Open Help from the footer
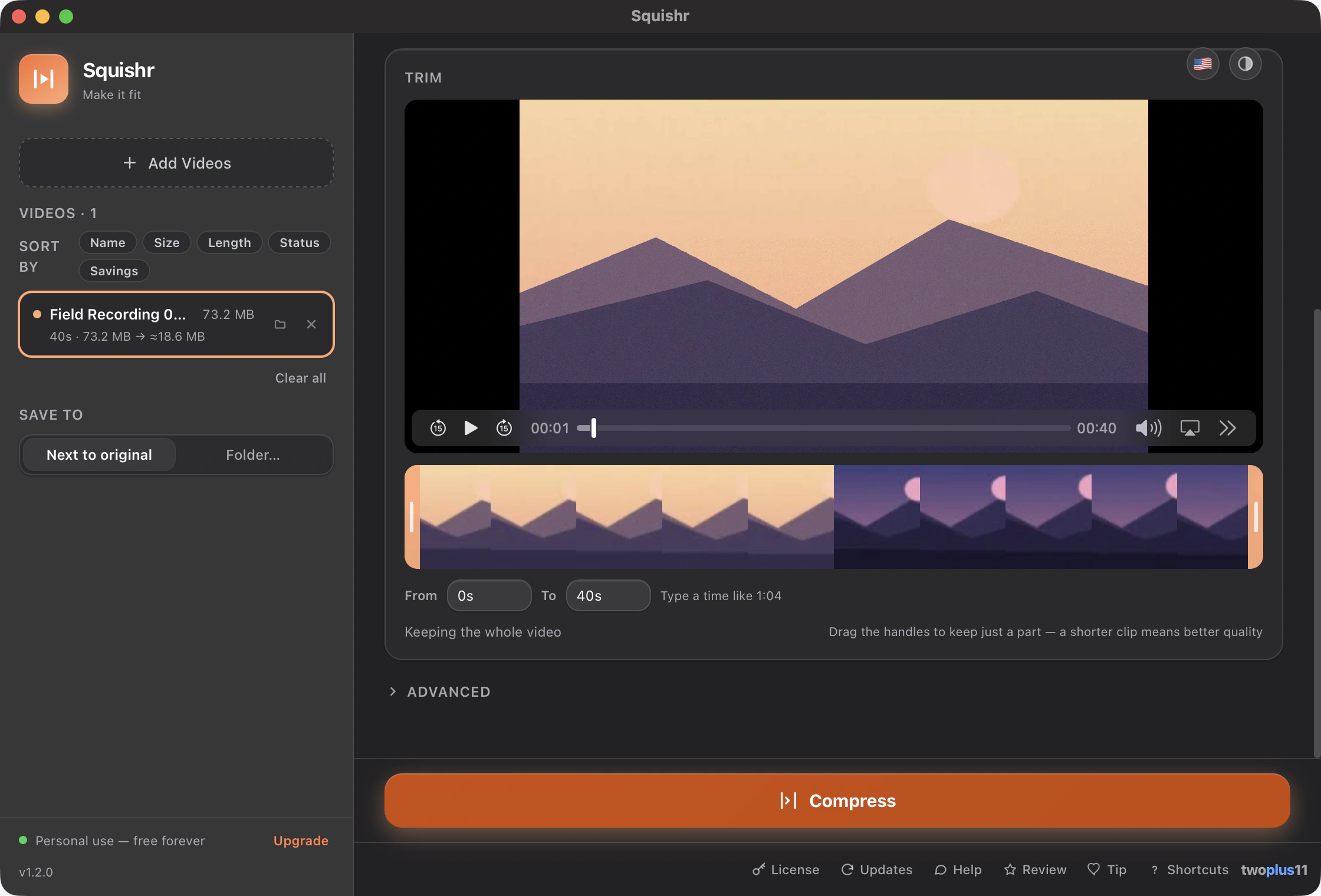The width and height of the screenshot is (1321, 896). (x=958, y=869)
